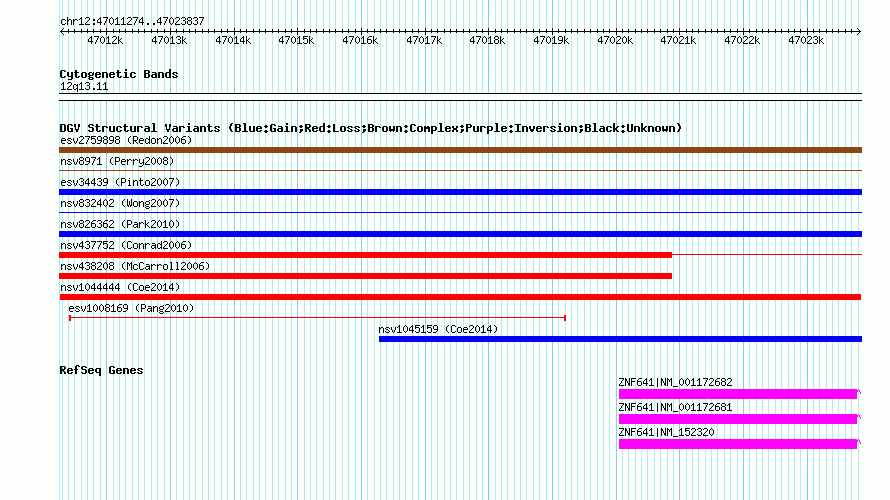Click the blue nsv1045159 gain bar
The image size is (890, 500).
[x=620, y=339]
